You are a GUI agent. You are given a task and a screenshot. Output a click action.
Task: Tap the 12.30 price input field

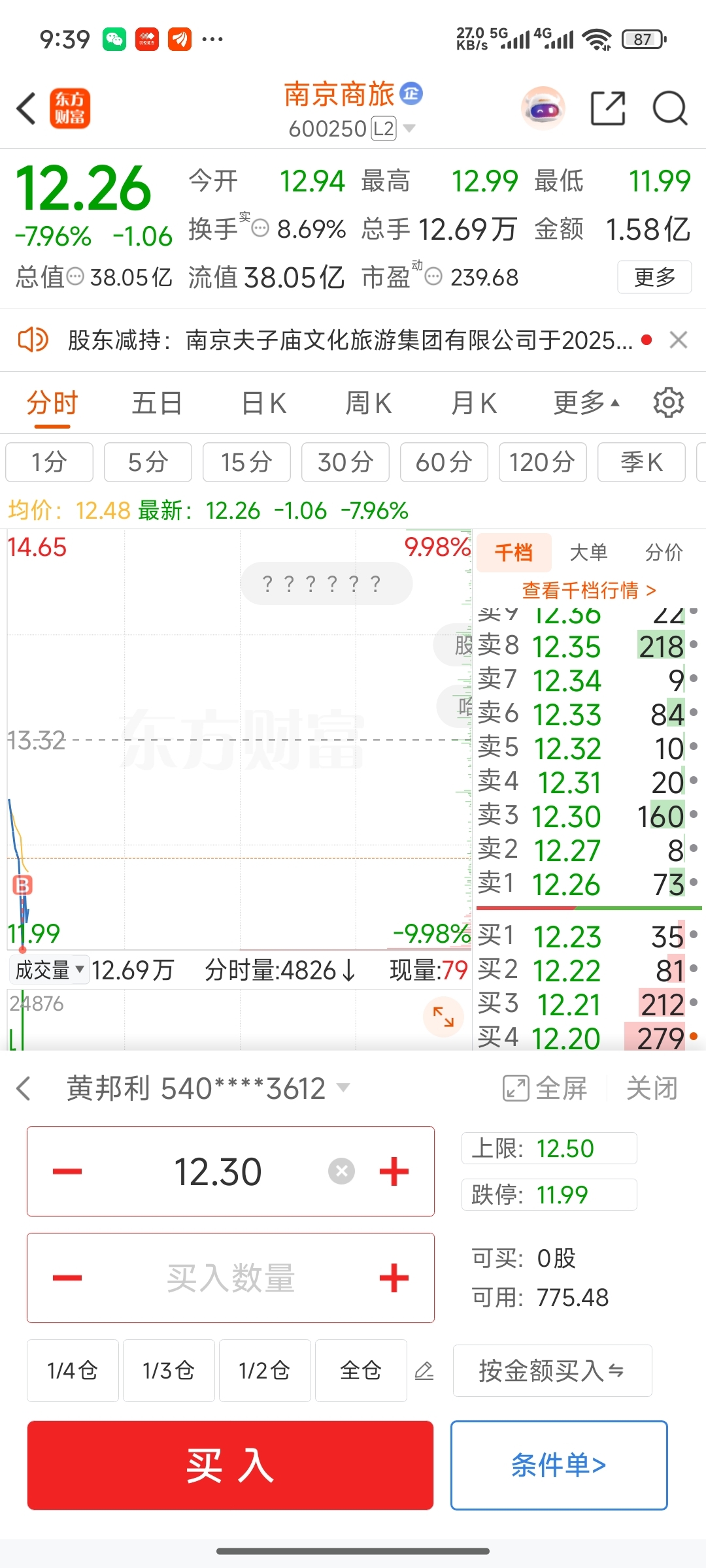(230, 1171)
